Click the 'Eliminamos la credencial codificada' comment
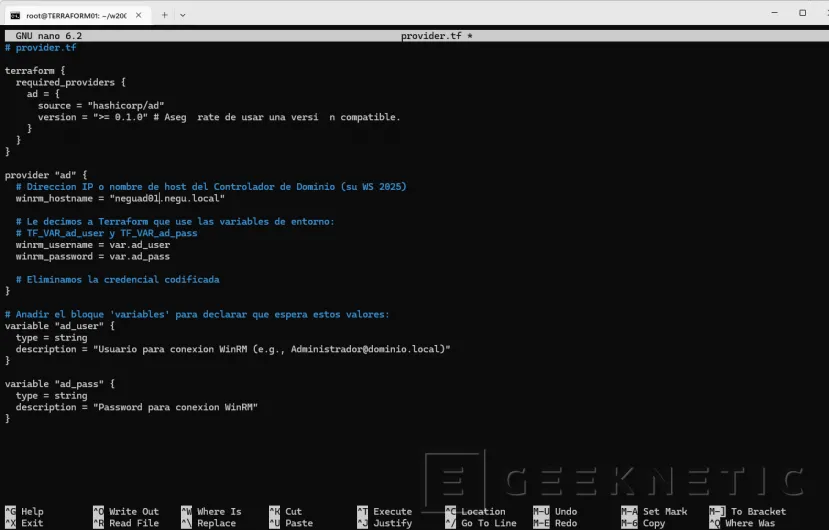This screenshot has width=829, height=530. (x=117, y=279)
